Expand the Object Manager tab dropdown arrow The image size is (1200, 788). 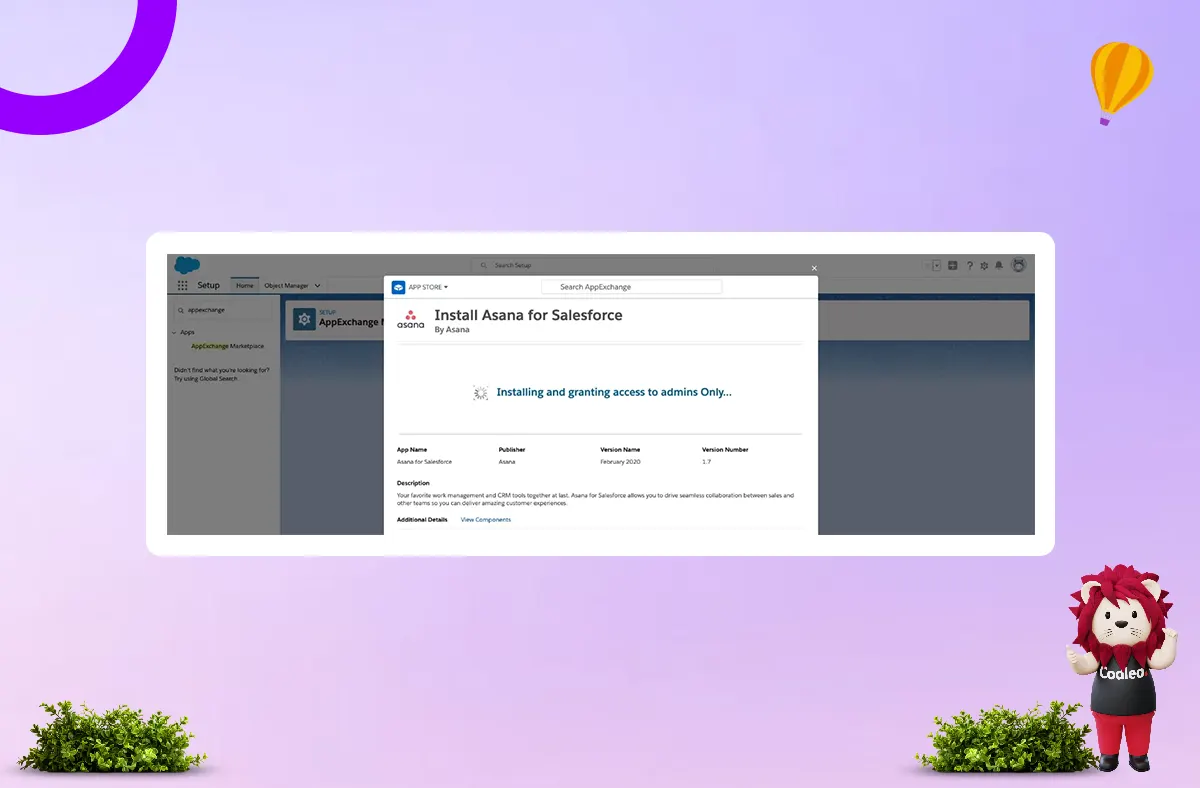click(318, 286)
